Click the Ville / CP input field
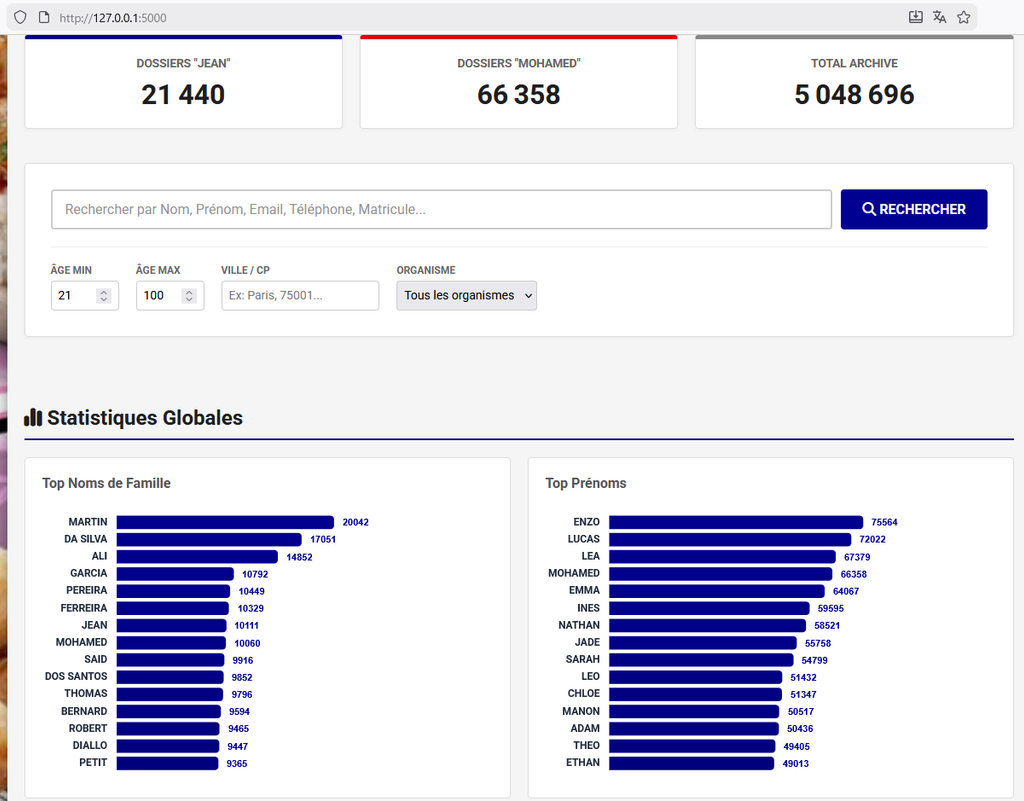 click(x=300, y=296)
